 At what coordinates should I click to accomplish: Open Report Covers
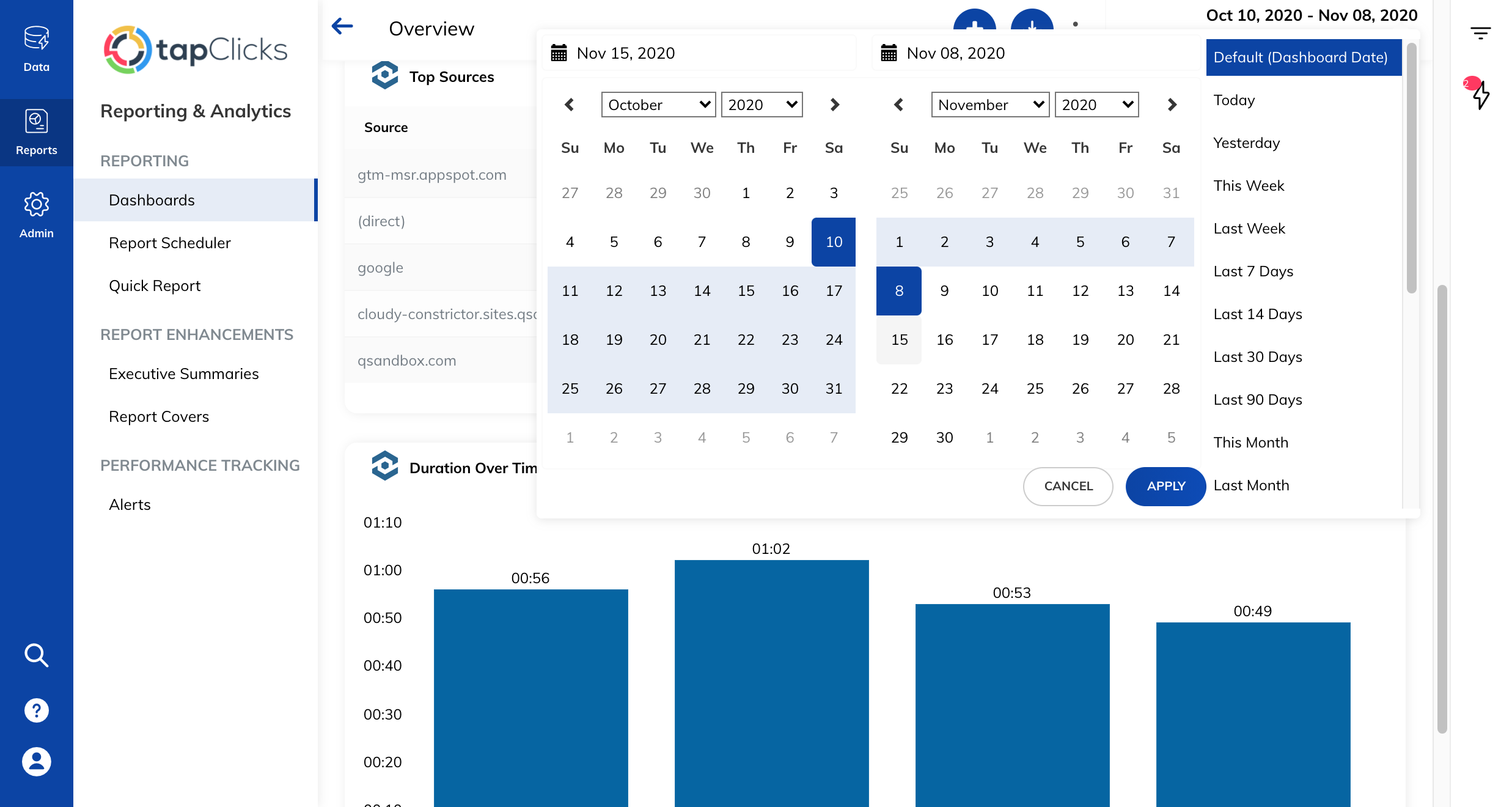click(x=159, y=416)
